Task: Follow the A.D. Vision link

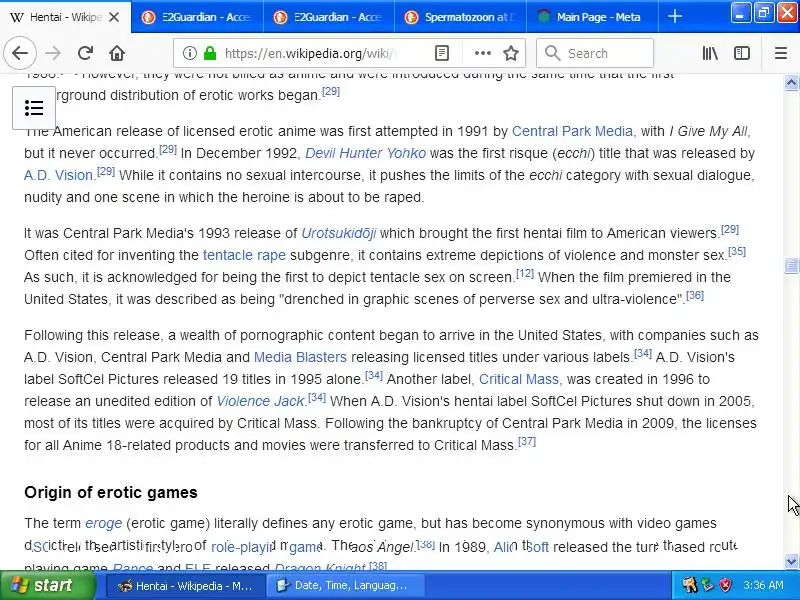Action: 58,175
